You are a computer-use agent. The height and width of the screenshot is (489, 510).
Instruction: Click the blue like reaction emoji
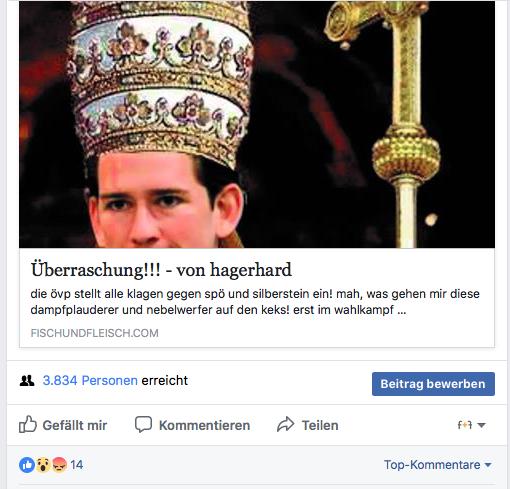[x=27, y=465]
